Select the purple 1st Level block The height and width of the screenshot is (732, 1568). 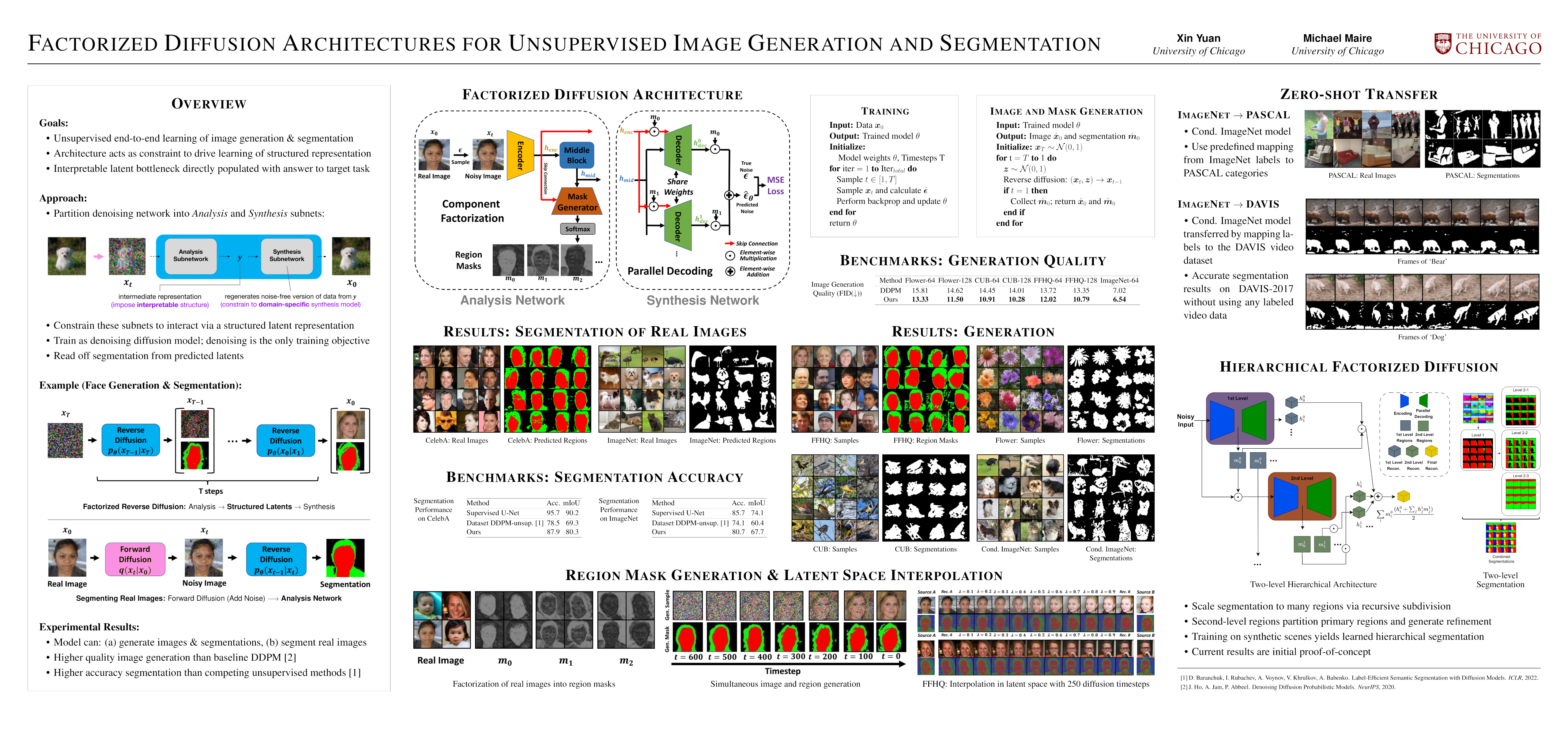tap(1239, 418)
